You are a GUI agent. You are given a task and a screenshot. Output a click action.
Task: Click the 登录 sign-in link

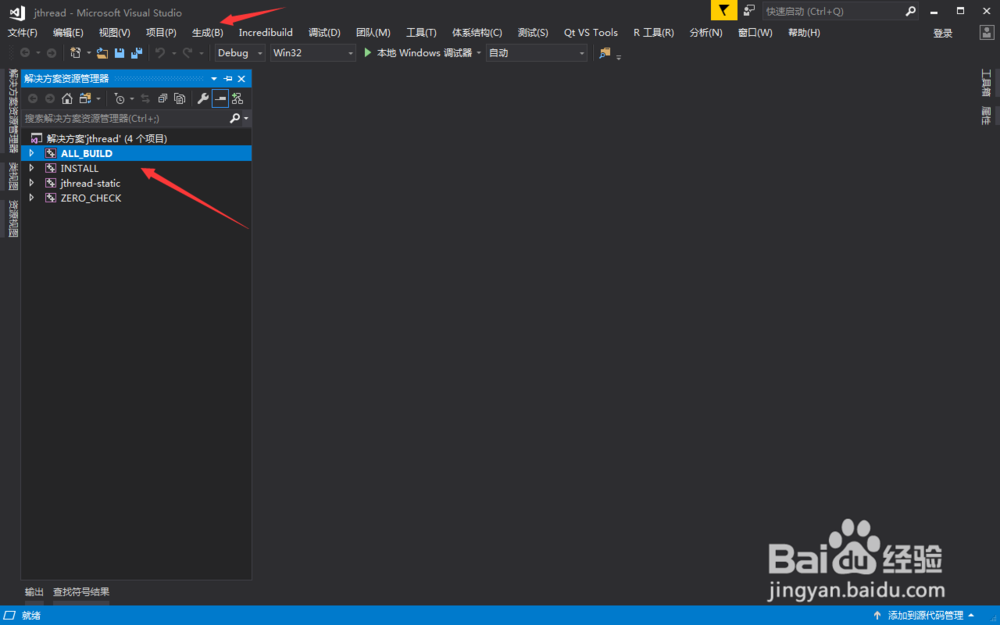click(x=943, y=33)
